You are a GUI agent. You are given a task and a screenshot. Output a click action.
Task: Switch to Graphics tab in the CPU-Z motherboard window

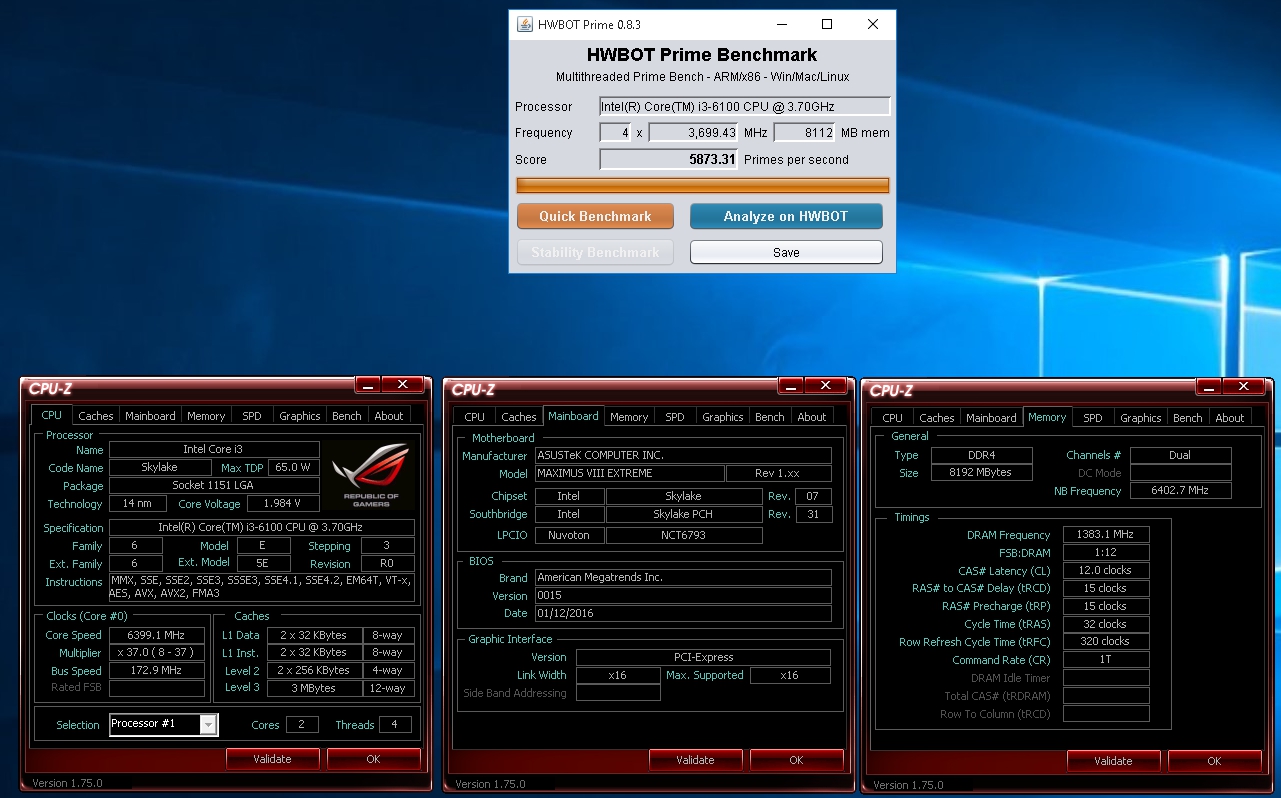723,417
